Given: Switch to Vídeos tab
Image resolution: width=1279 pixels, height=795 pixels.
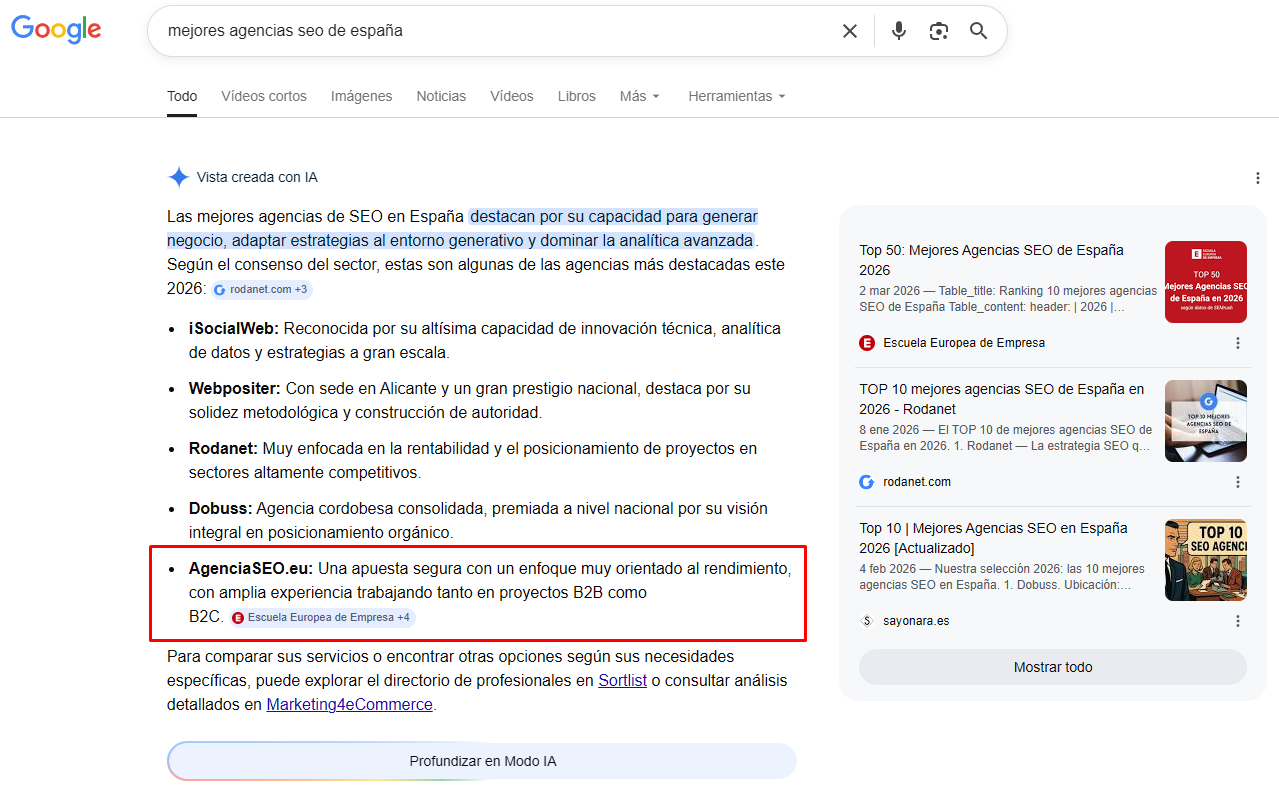Looking at the screenshot, I should [512, 97].
